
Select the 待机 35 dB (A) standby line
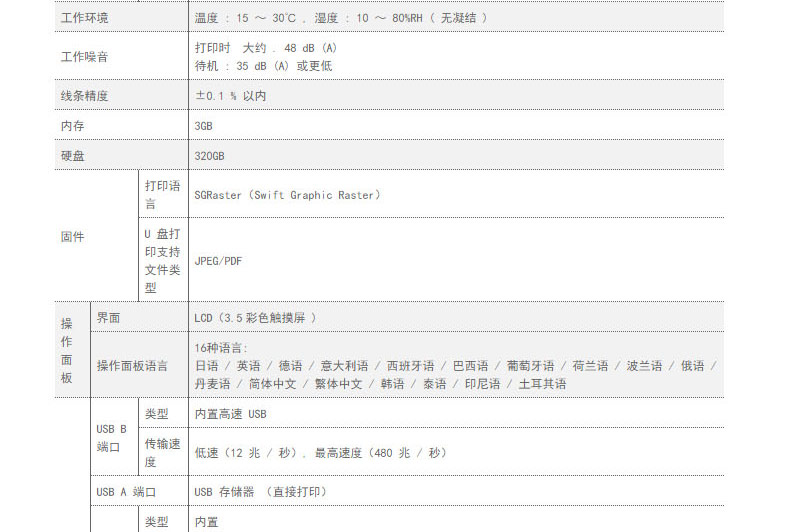[x=263, y=66]
